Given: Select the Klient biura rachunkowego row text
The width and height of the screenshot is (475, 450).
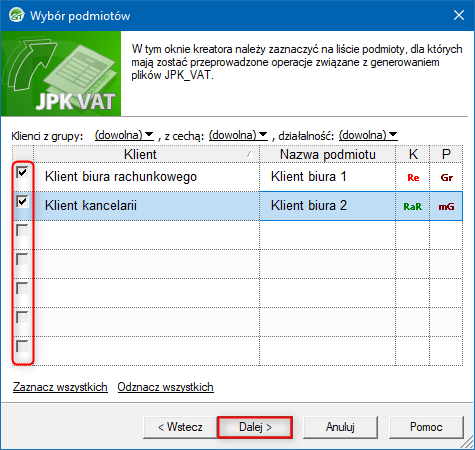Looking at the screenshot, I should pyautogui.click(x=121, y=177).
